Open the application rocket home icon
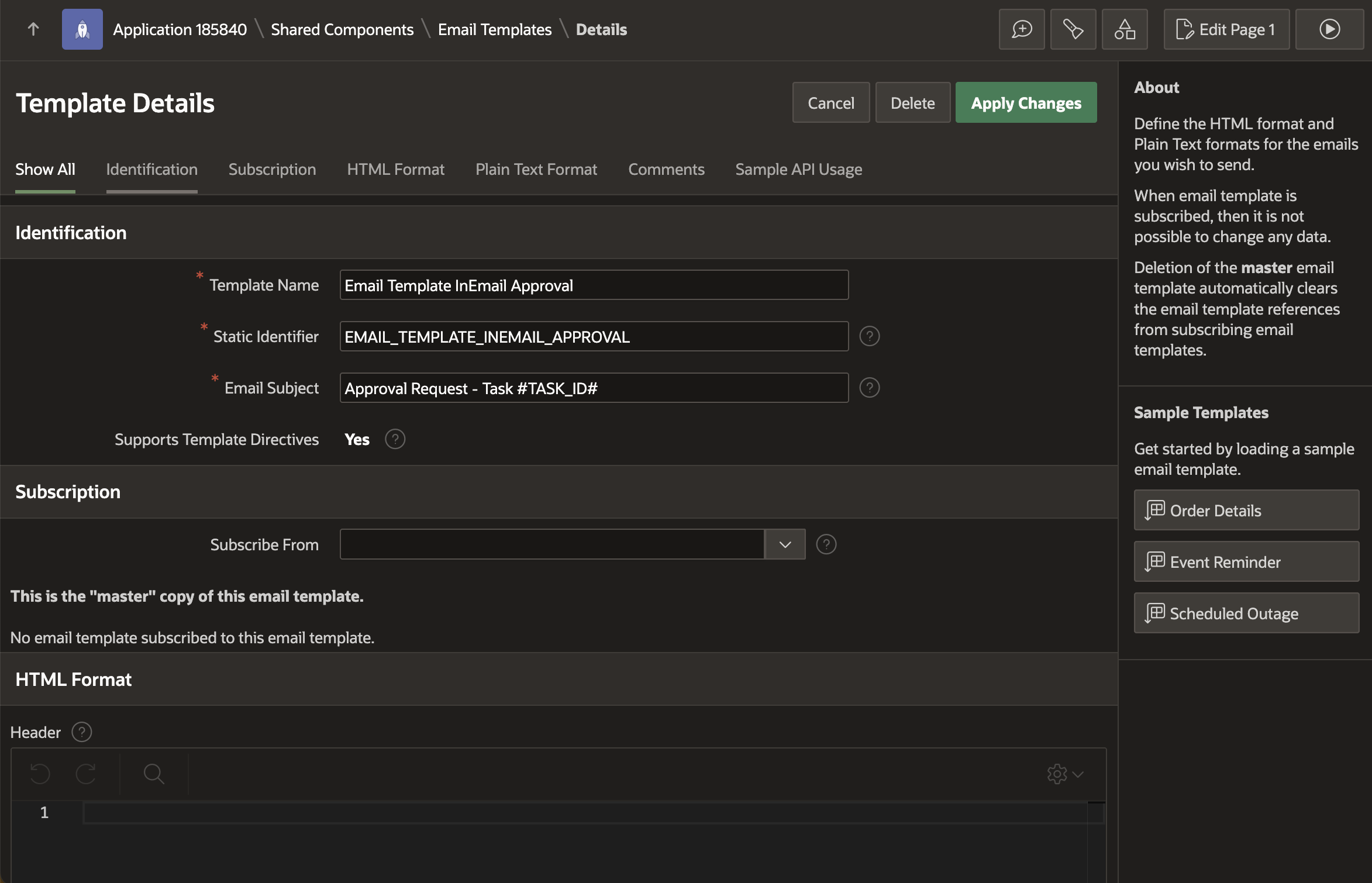This screenshot has height=883, width=1372. [x=82, y=29]
